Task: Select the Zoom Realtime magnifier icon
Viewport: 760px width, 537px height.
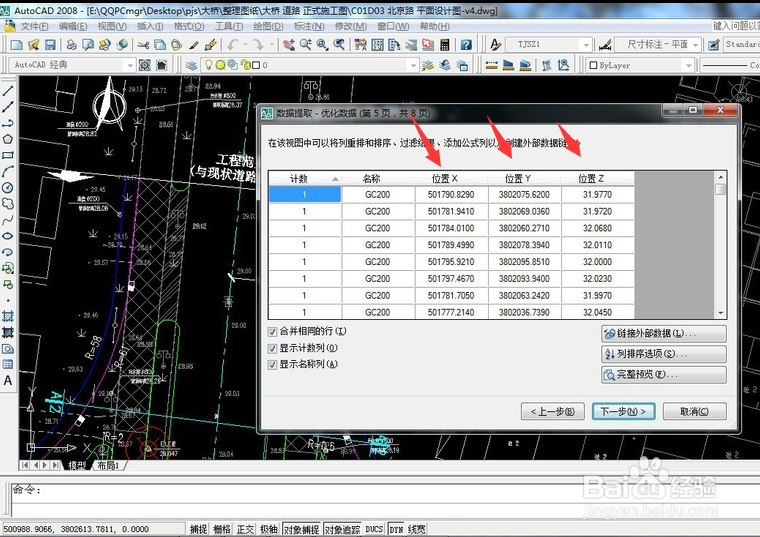Action: [305, 45]
